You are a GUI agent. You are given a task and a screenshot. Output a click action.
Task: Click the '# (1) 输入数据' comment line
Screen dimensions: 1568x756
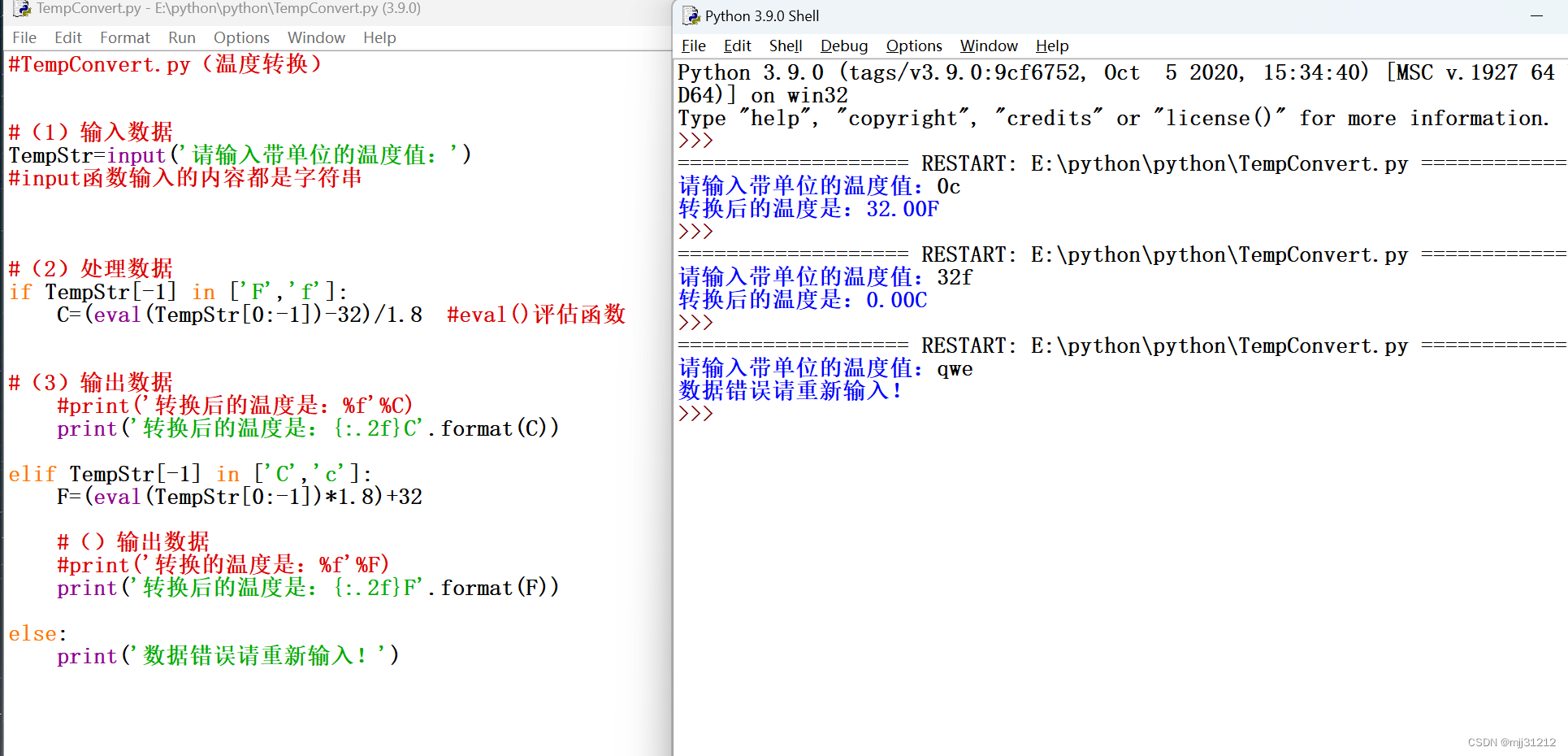(x=91, y=132)
